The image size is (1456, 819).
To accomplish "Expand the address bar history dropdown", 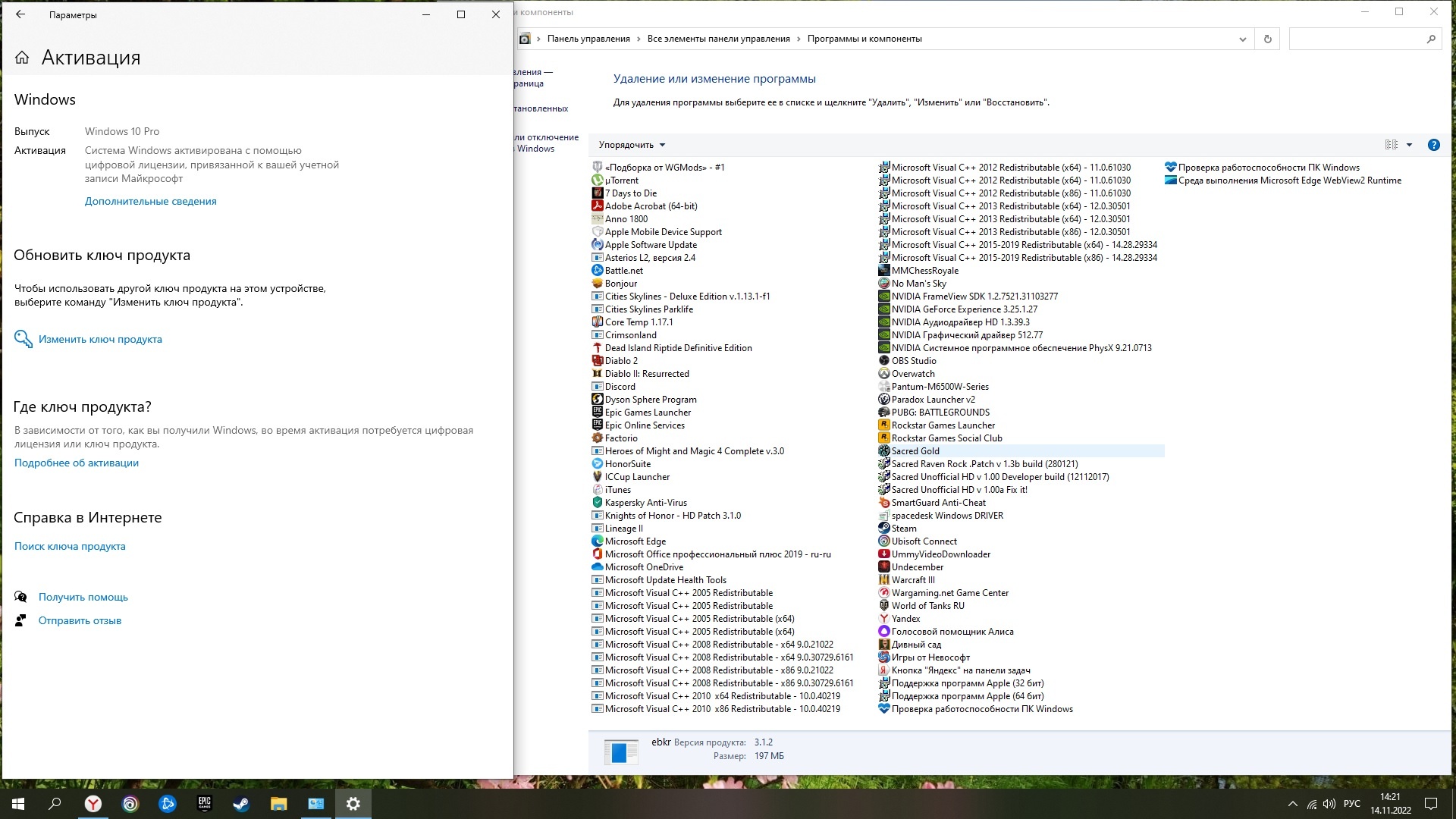I will click(x=1242, y=39).
